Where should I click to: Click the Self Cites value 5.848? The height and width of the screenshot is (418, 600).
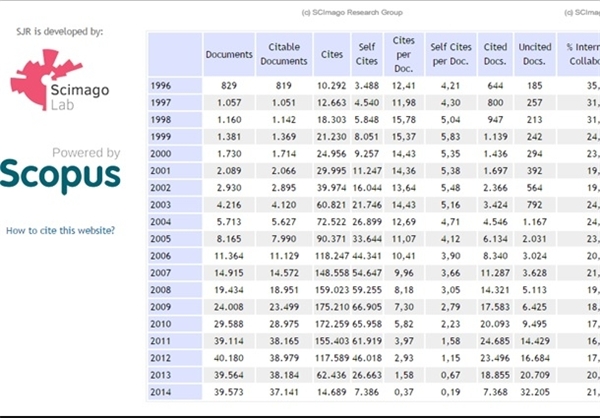pos(367,120)
